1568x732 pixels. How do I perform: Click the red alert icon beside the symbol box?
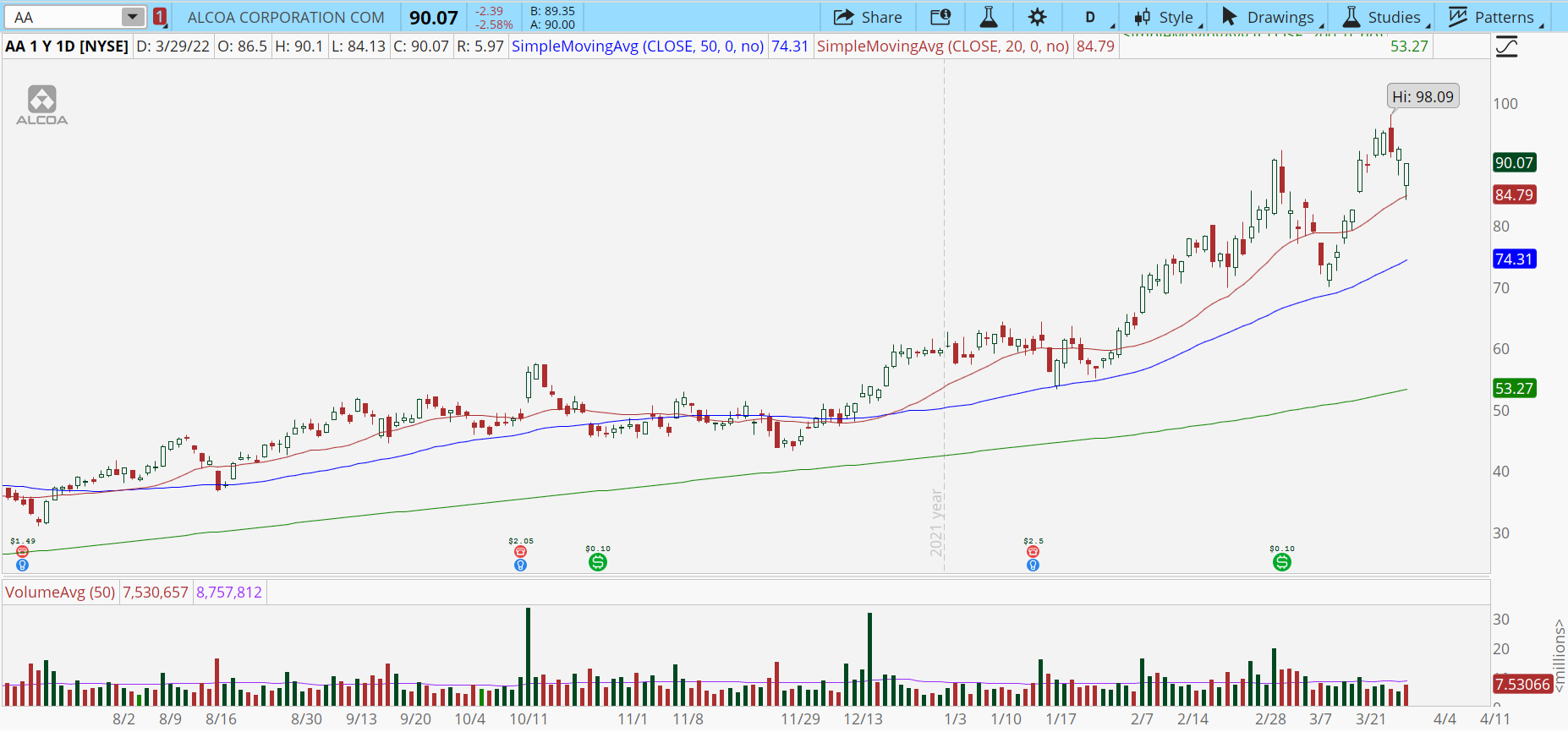click(160, 17)
